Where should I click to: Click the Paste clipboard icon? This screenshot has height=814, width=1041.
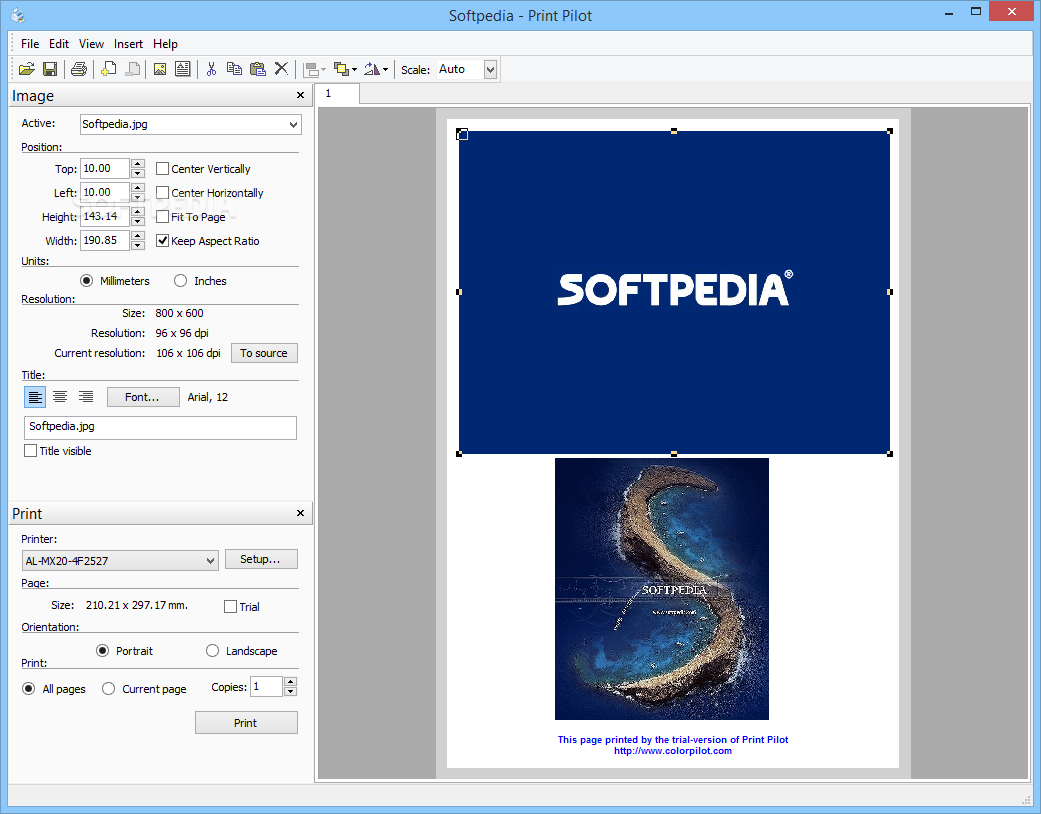[258, 69]
